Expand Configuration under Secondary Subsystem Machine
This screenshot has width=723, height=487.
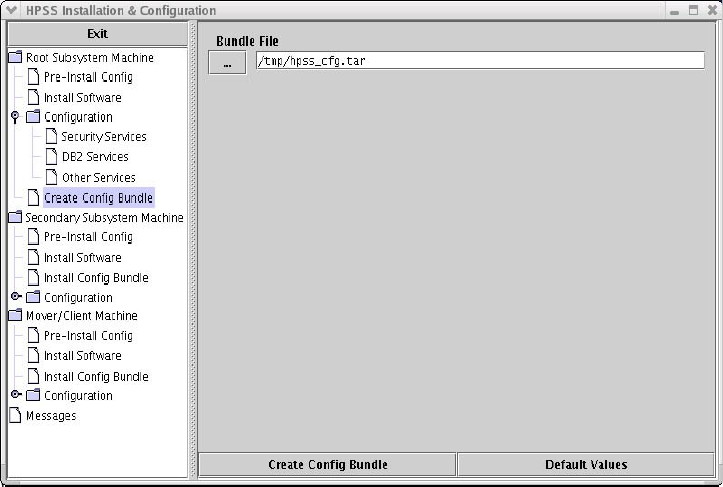pos(16,296)
